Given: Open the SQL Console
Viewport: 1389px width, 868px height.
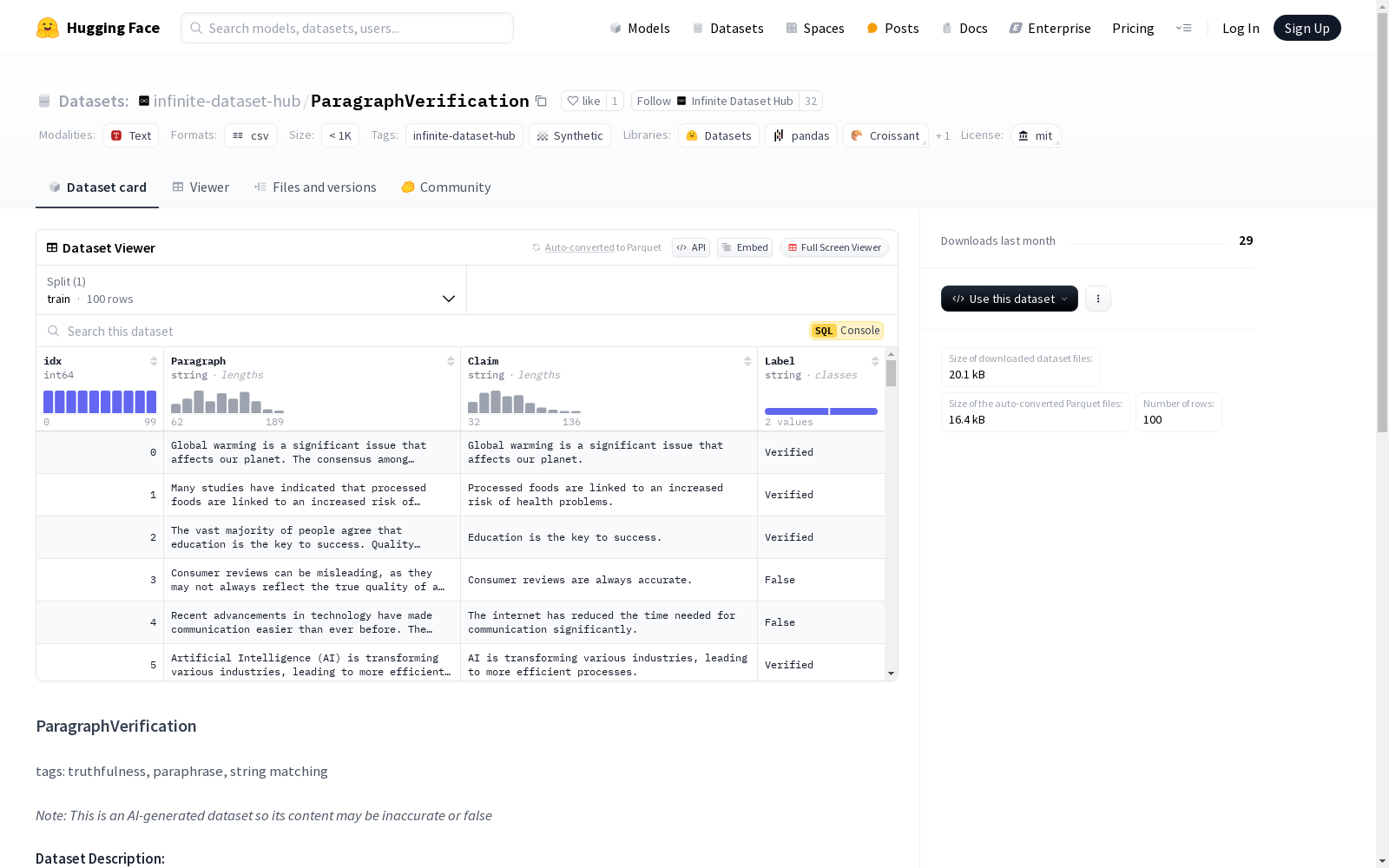Looking at the screenshot, I should 846,331.
